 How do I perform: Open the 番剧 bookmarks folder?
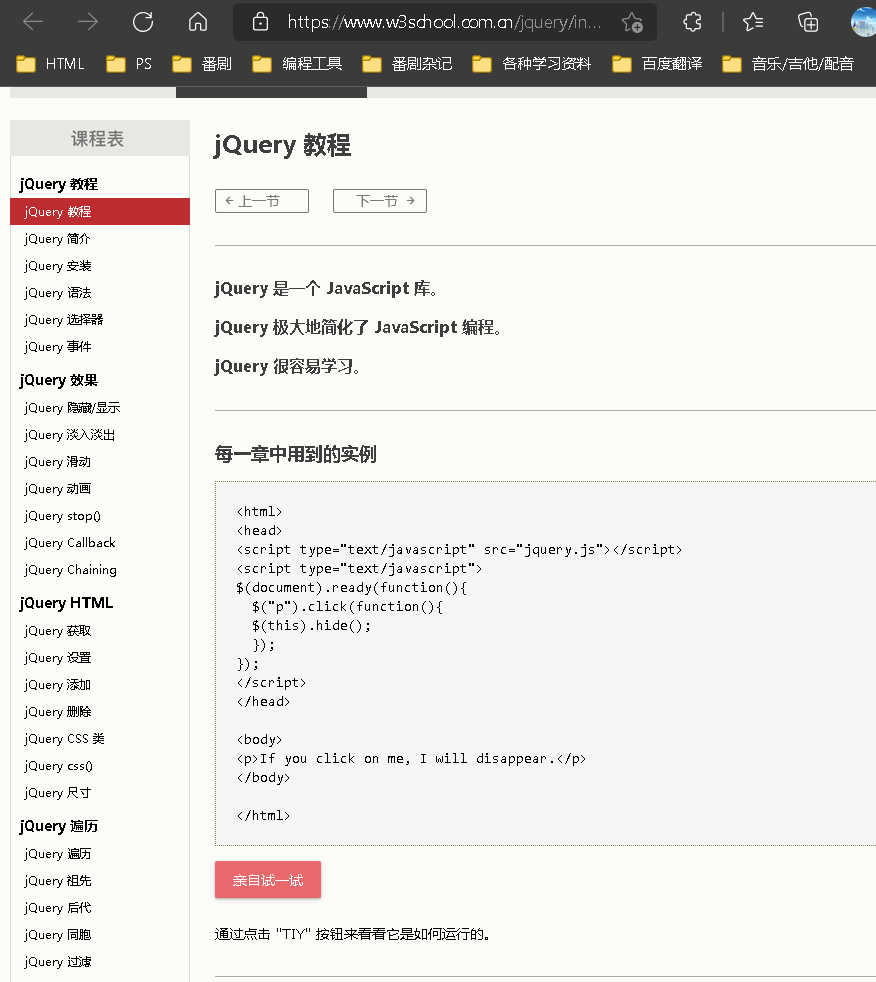pyautogui.click(x=202, y=64)
